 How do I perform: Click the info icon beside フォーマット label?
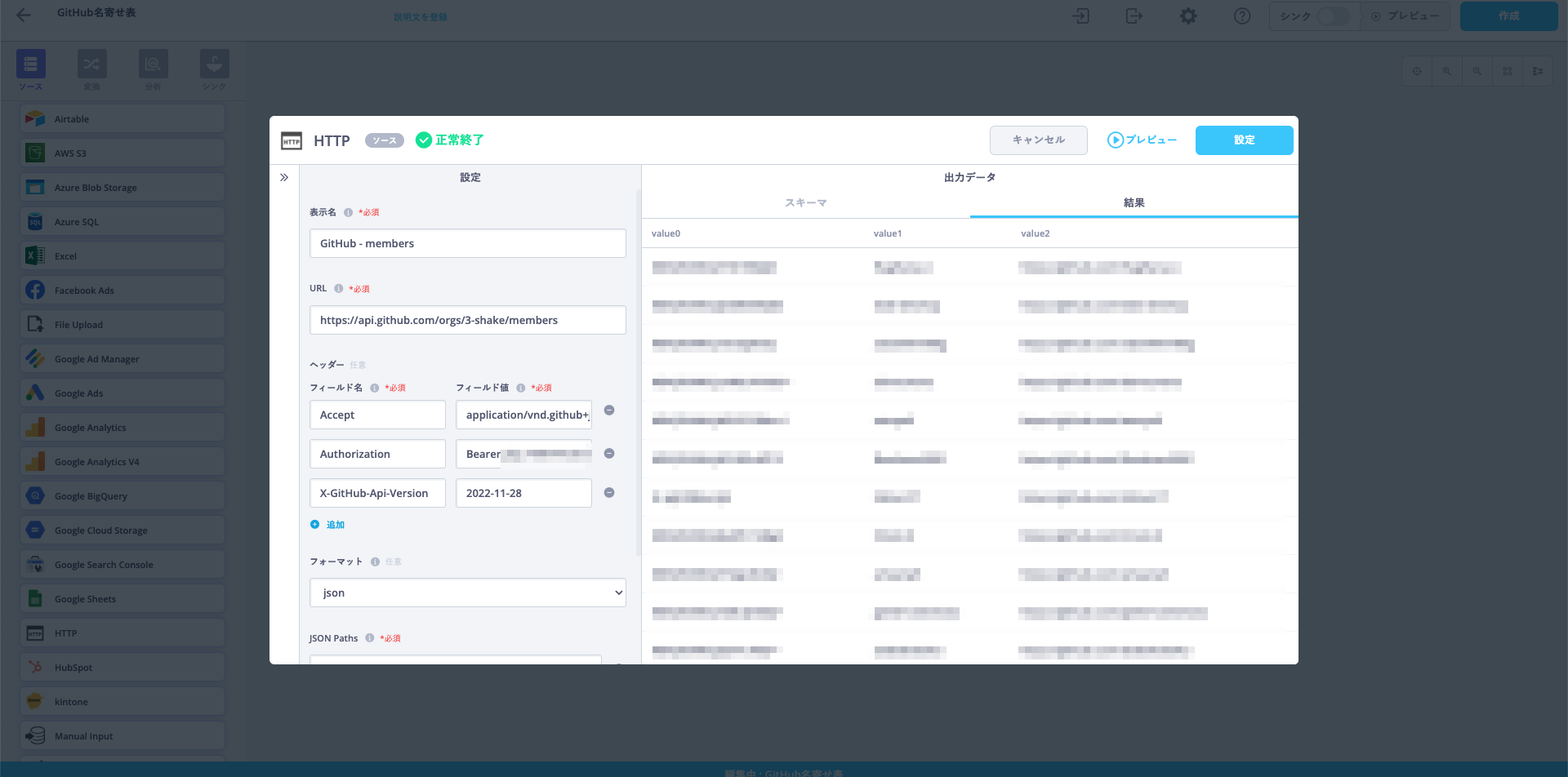tap(375, 562)
